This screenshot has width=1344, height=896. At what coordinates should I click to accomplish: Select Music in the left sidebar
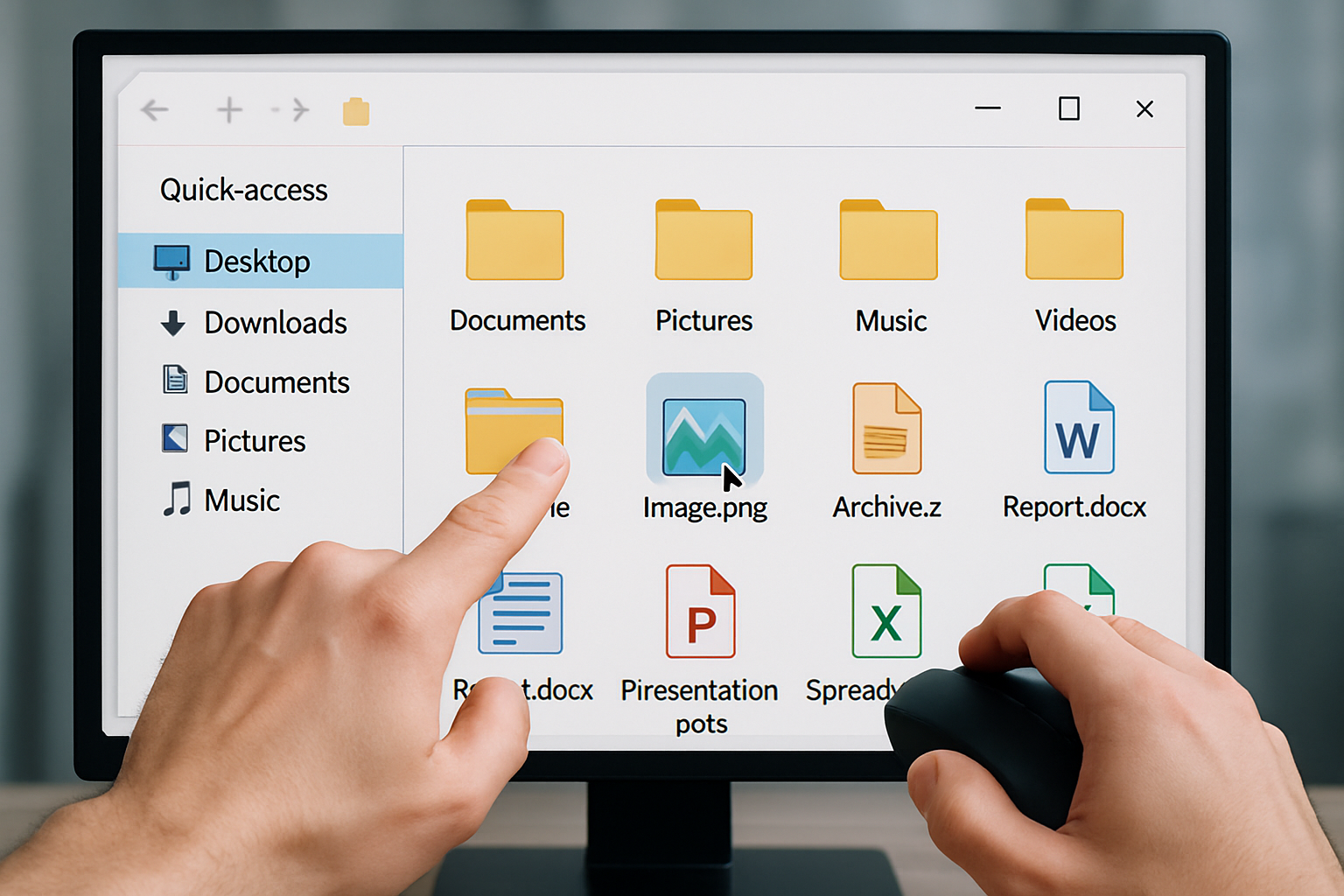point(241,500)
